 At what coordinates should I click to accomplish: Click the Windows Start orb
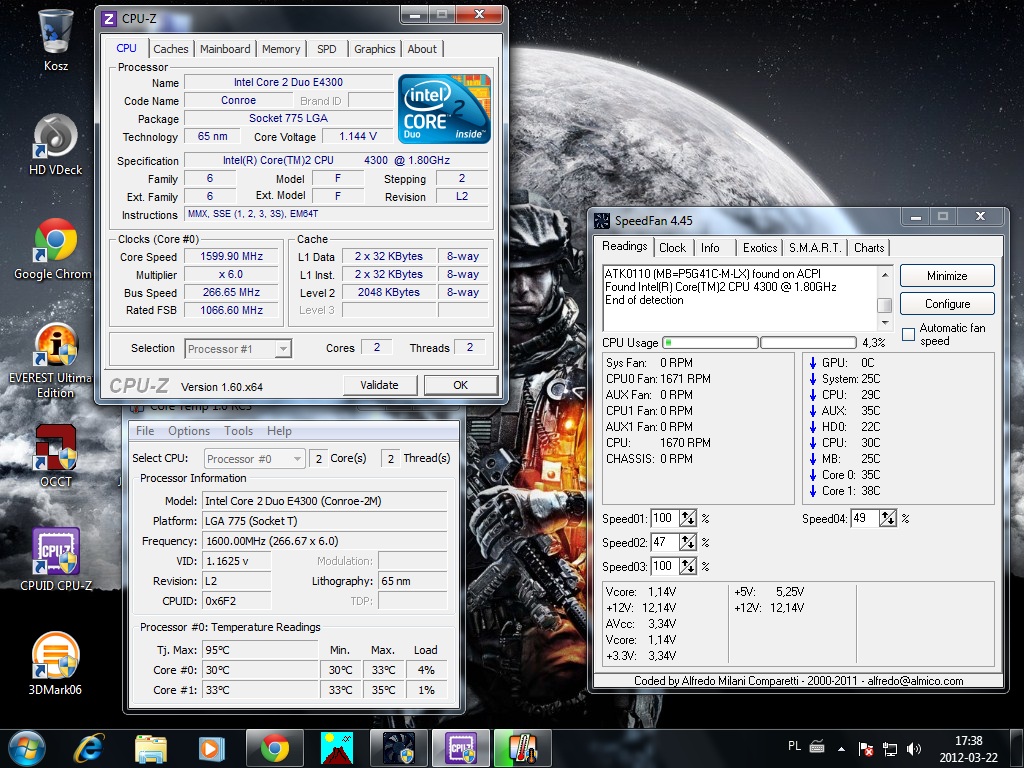click(x=26, y=747)
